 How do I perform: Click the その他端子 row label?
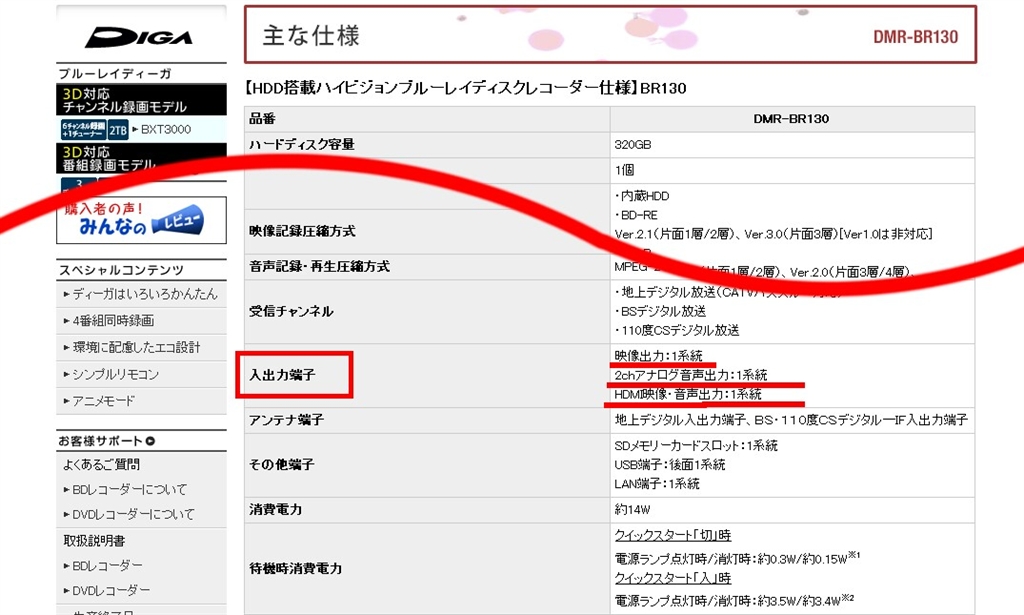[281, 465]
